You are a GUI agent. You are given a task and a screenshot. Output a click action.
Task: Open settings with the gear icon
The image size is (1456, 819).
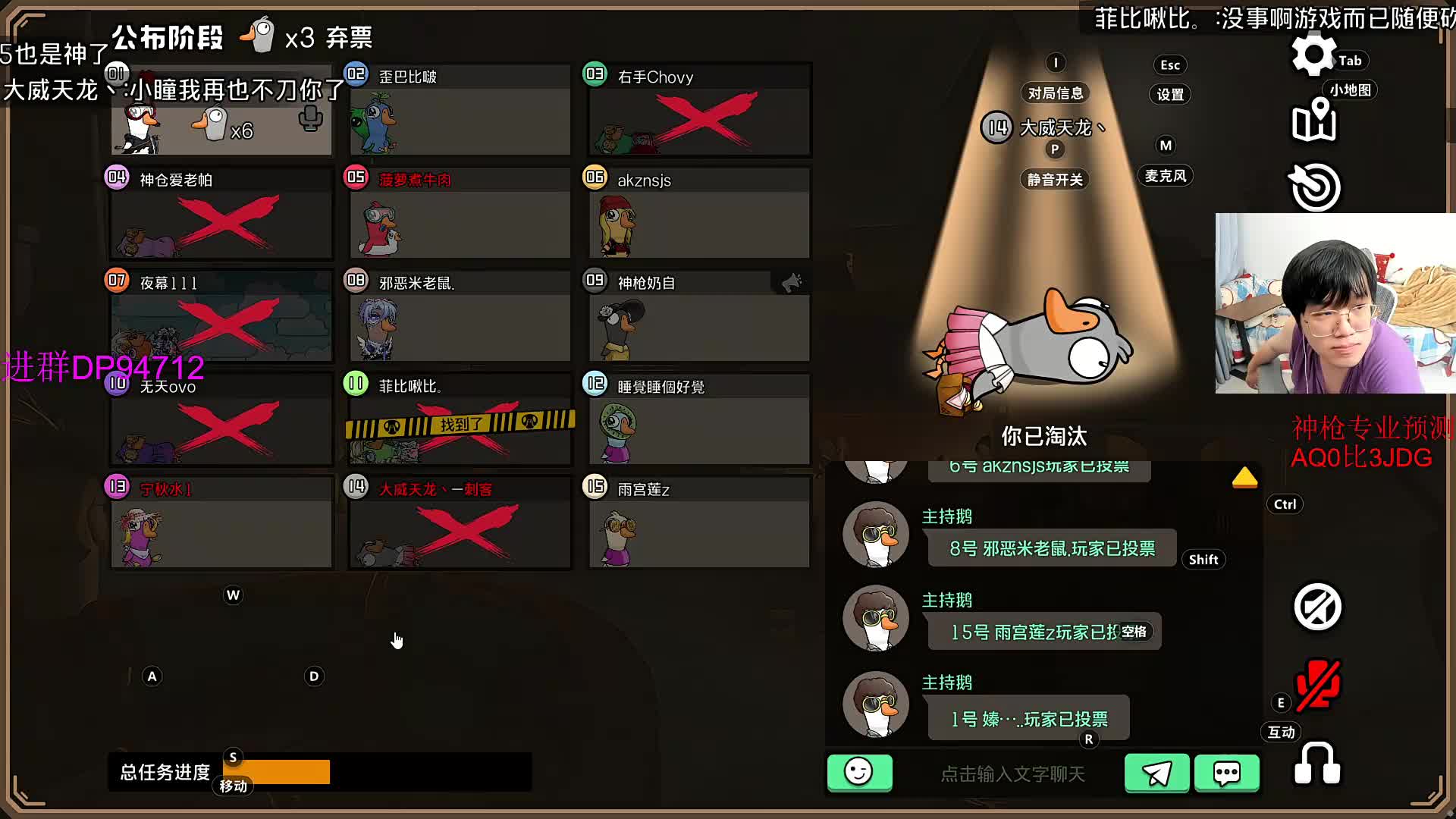(1313, 55)
